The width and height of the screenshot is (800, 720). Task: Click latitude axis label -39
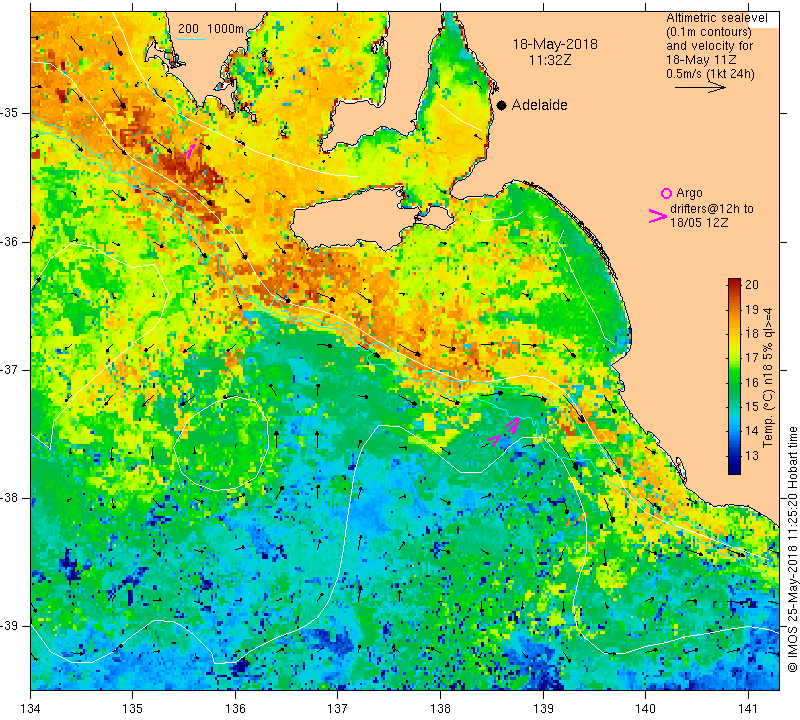click(x=9, y=626)
